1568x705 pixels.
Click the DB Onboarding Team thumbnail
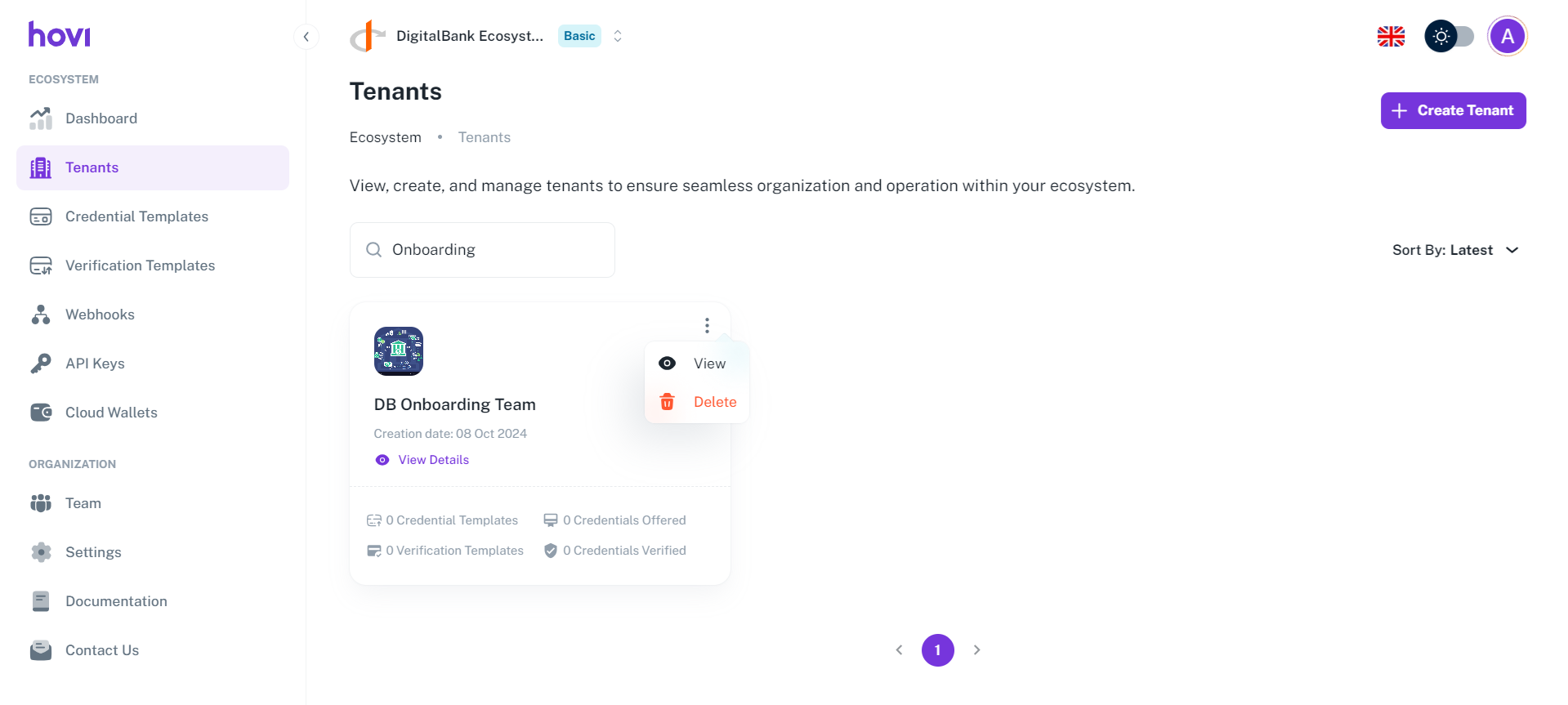point(399,351)
